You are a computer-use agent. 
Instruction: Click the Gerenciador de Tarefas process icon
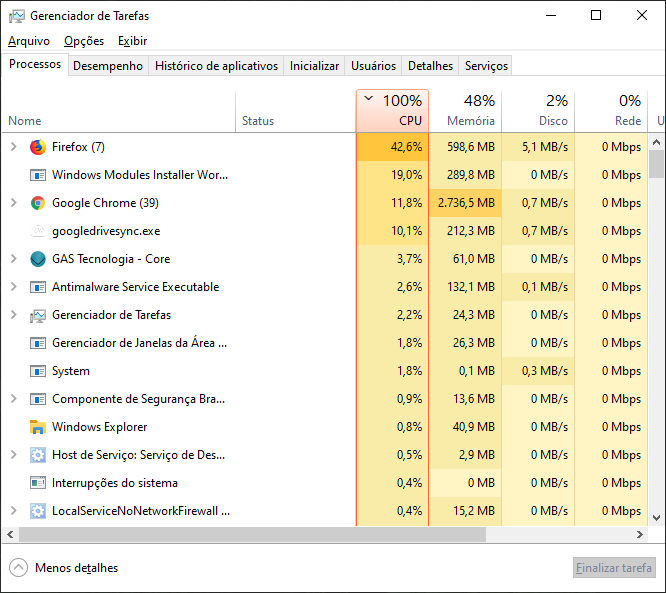[38, 315]
